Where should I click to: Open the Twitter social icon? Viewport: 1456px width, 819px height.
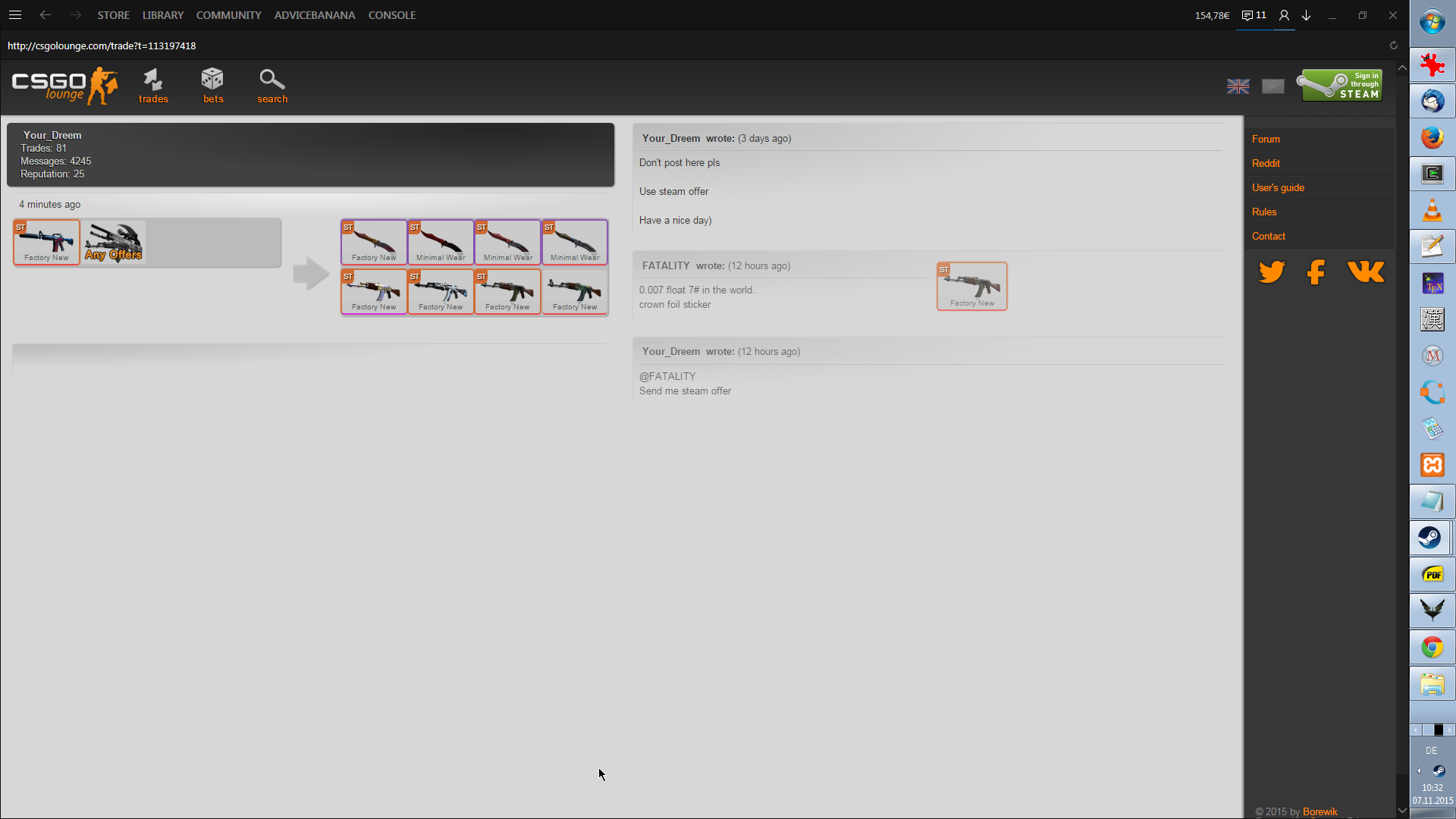coord(1272,271)
